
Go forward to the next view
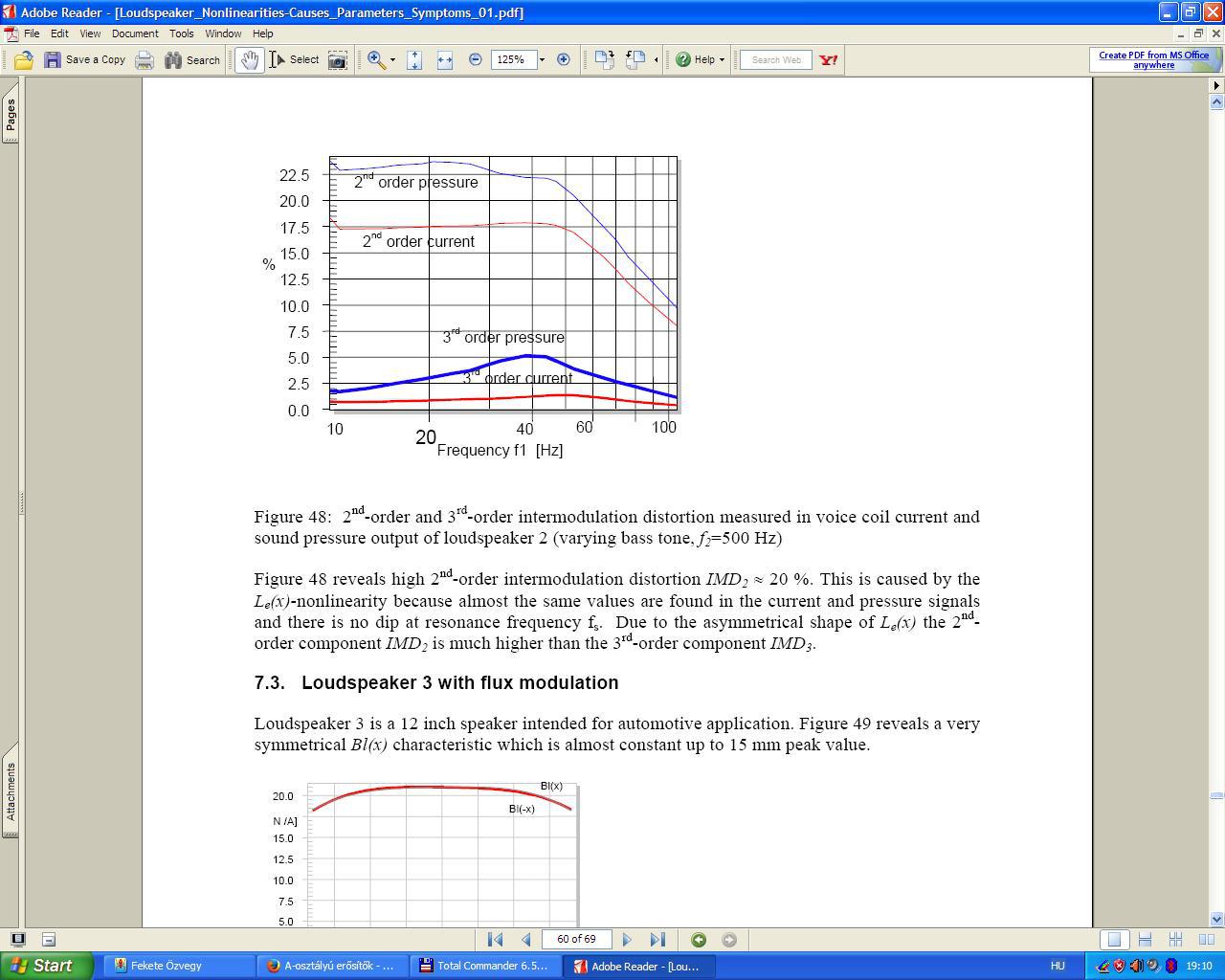[x=729, y=940]
